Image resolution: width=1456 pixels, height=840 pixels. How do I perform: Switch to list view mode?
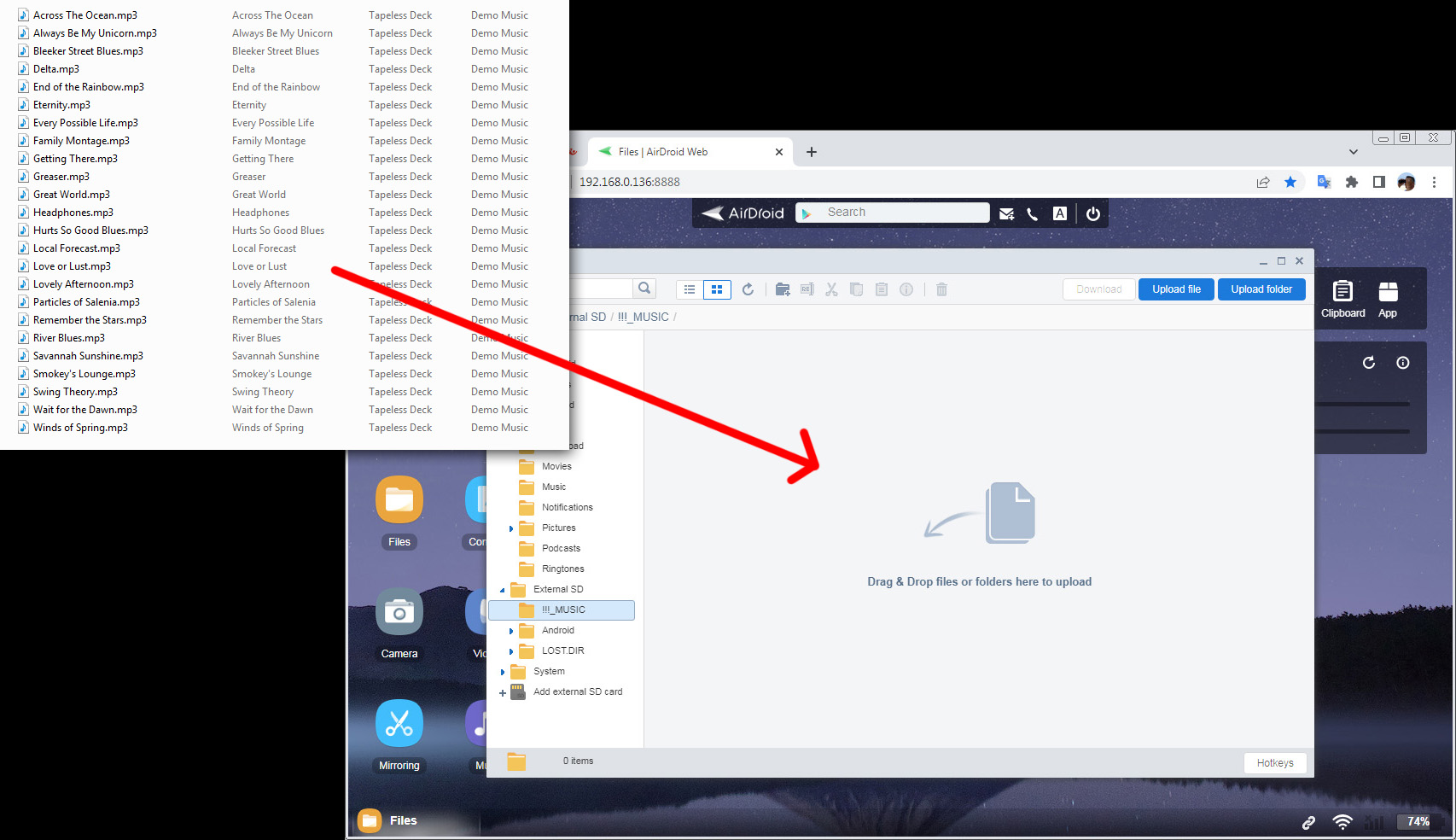click(x=690, y=289)
